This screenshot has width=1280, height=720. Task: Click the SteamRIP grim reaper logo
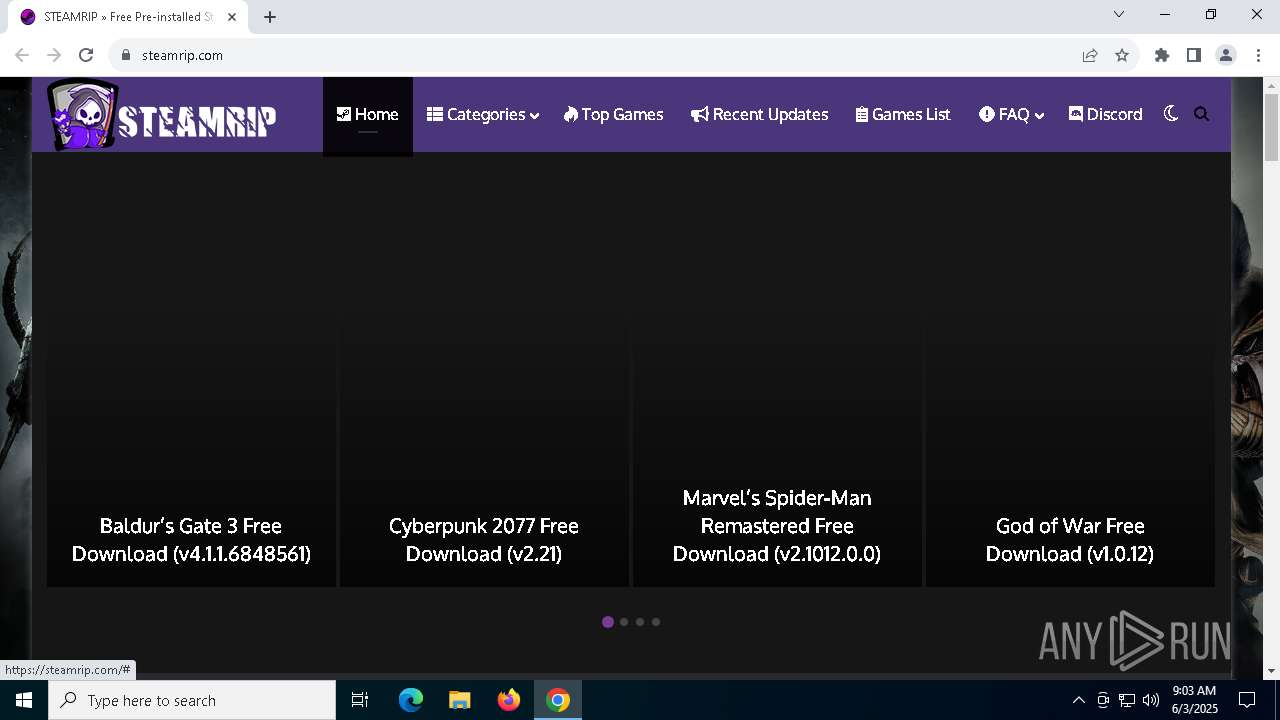83,115
